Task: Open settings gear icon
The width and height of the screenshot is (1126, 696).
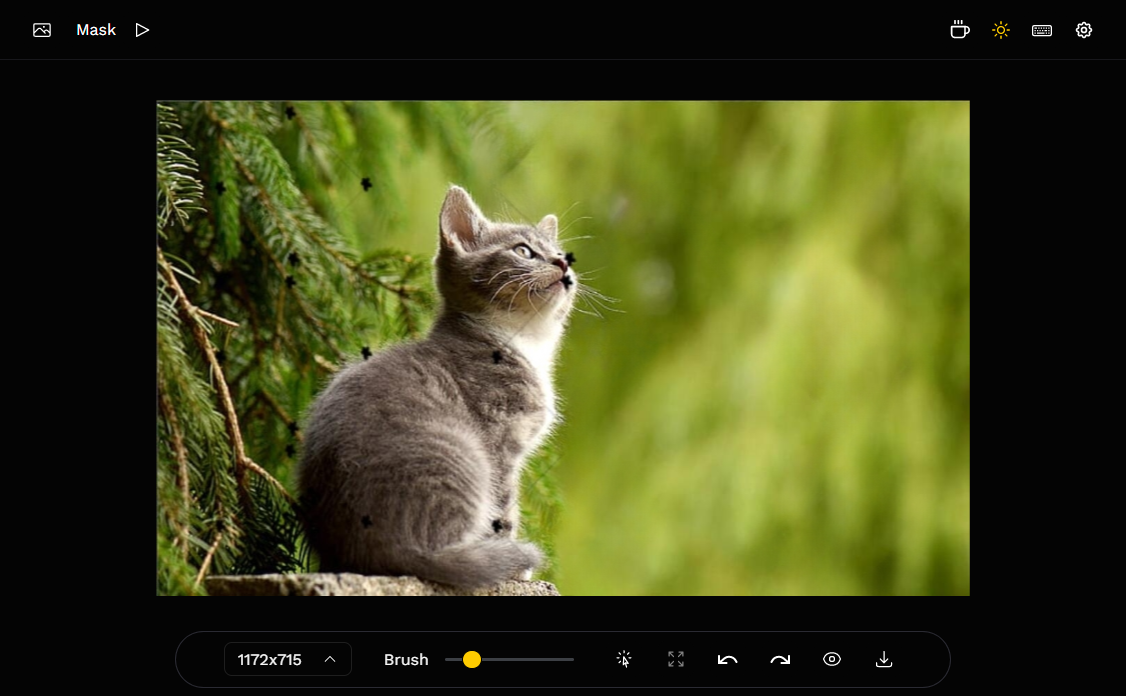Action: 1084,30
